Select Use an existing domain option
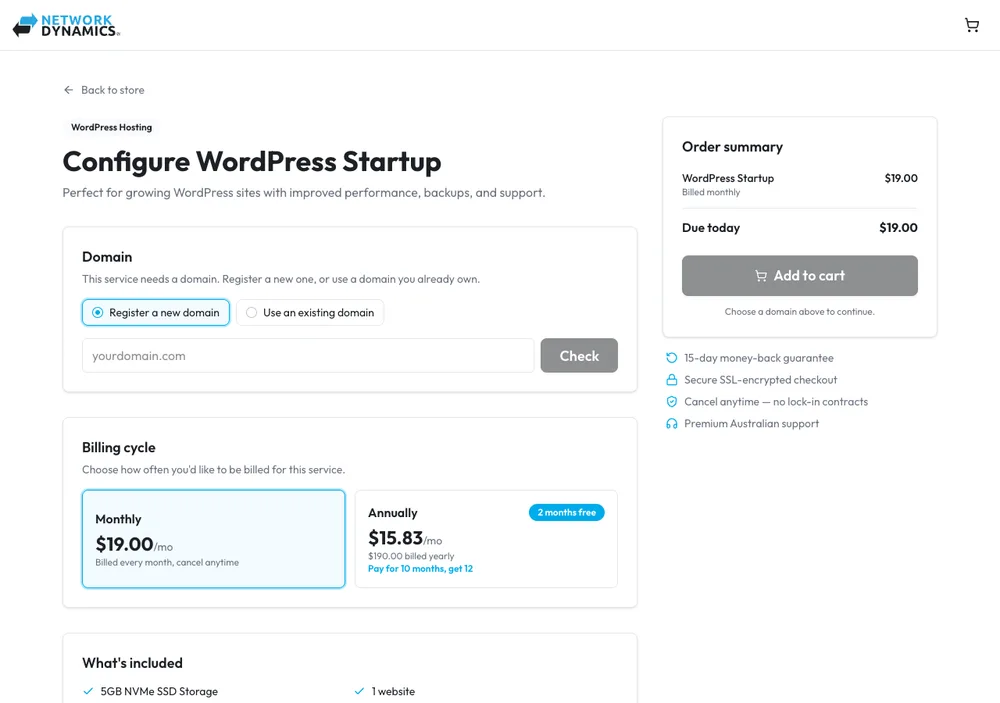This screenshot has height=703, width=1000. 310,313
